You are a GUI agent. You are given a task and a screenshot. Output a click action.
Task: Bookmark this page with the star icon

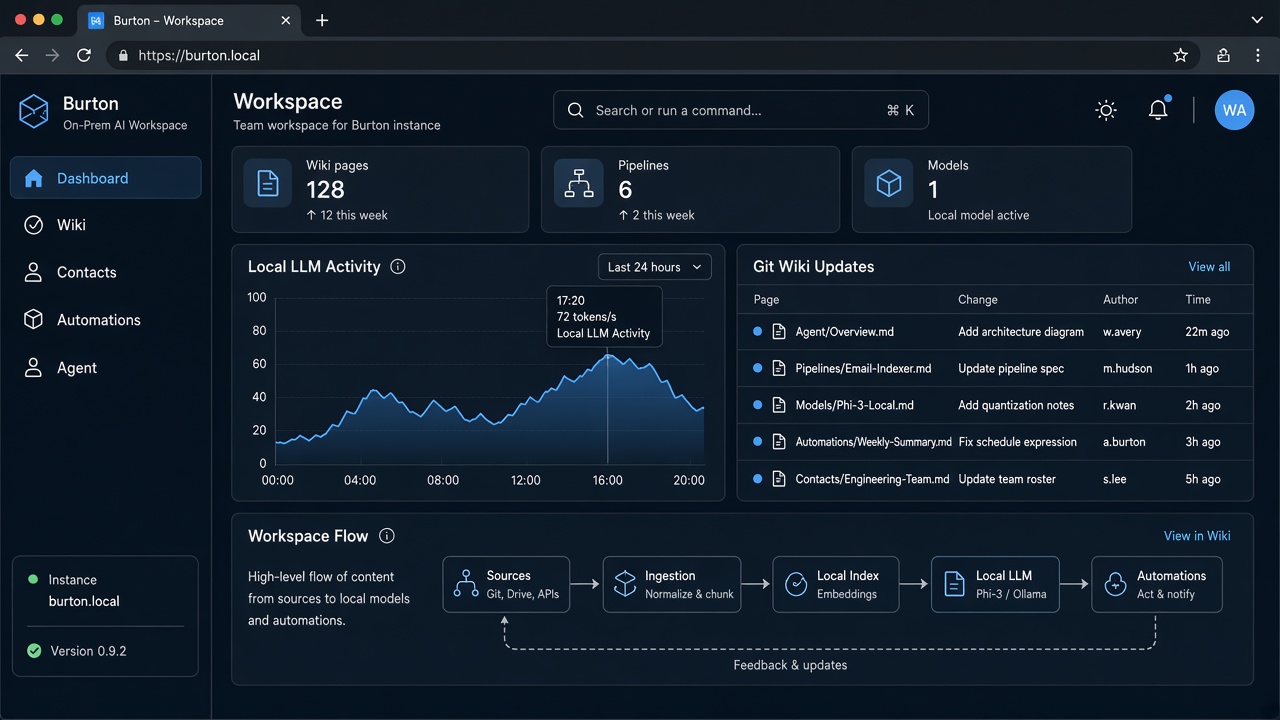1180,56
